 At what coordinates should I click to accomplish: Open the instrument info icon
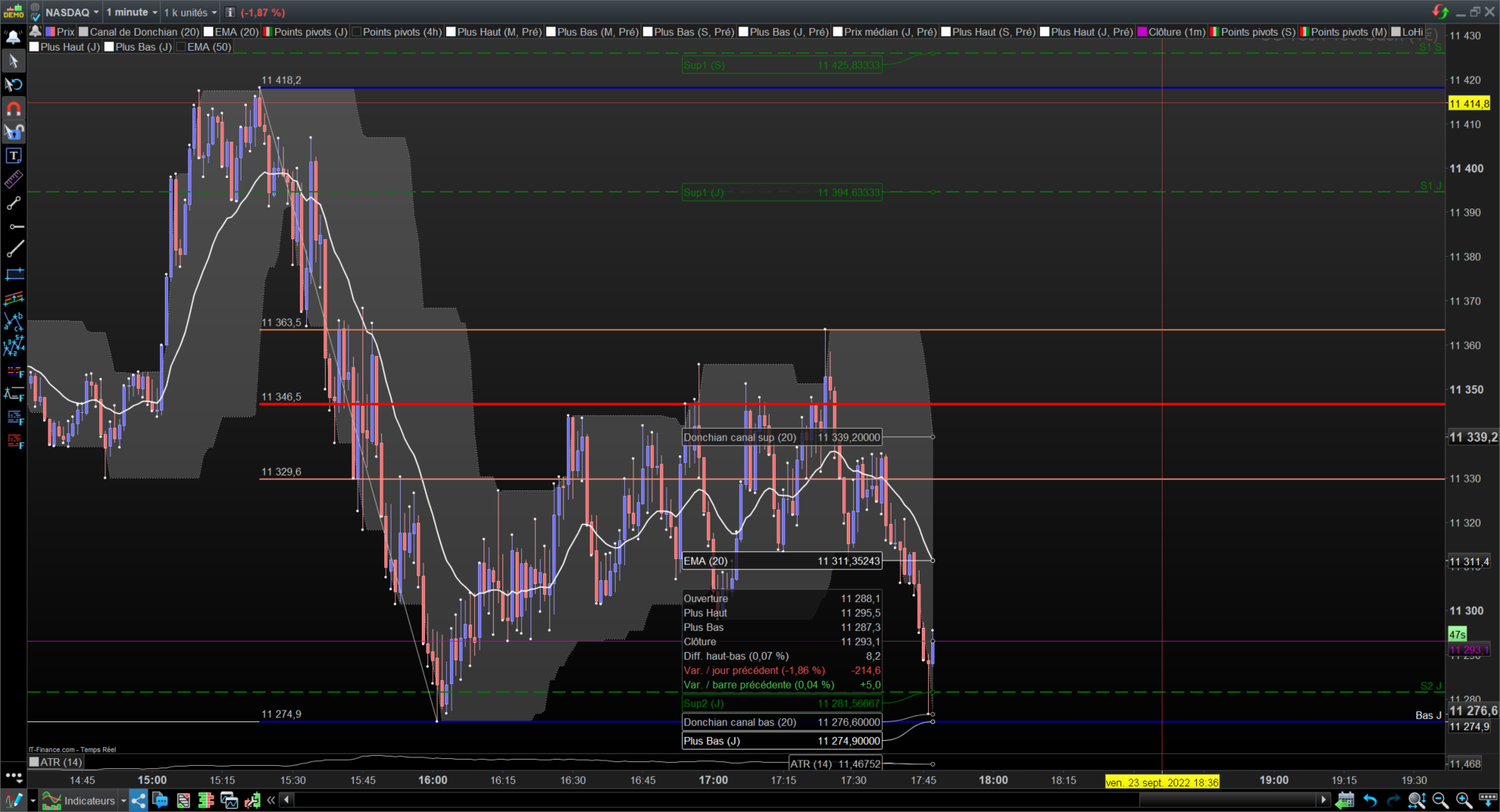click(230, 12)
